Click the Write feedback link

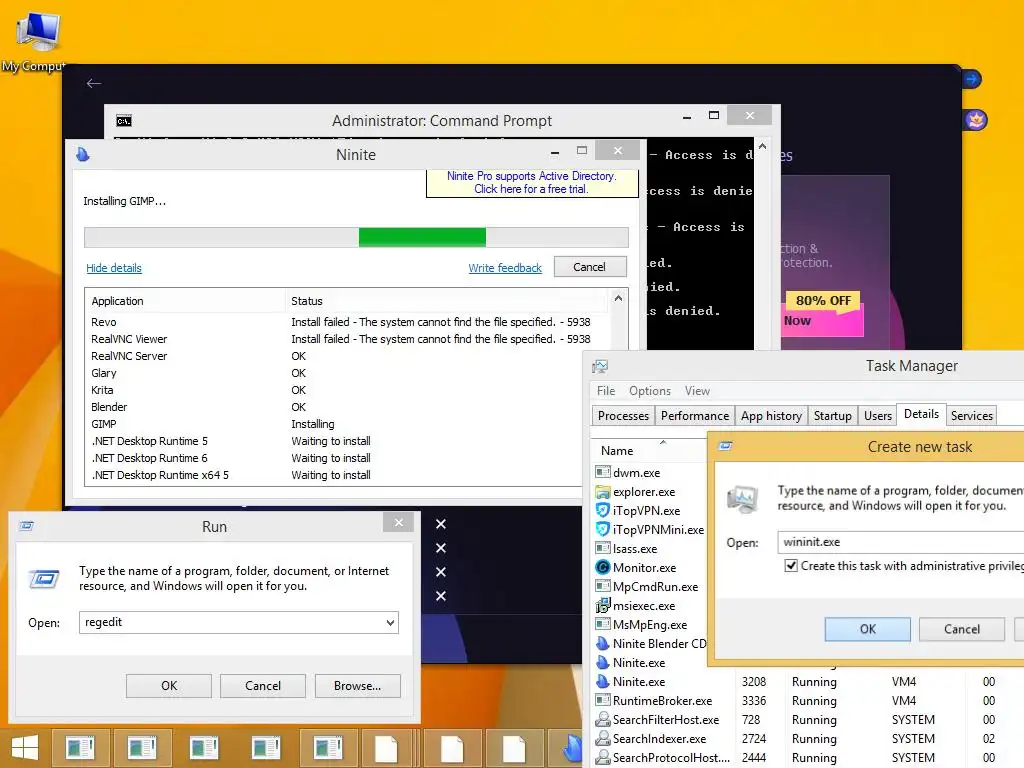tap(505, 268)
